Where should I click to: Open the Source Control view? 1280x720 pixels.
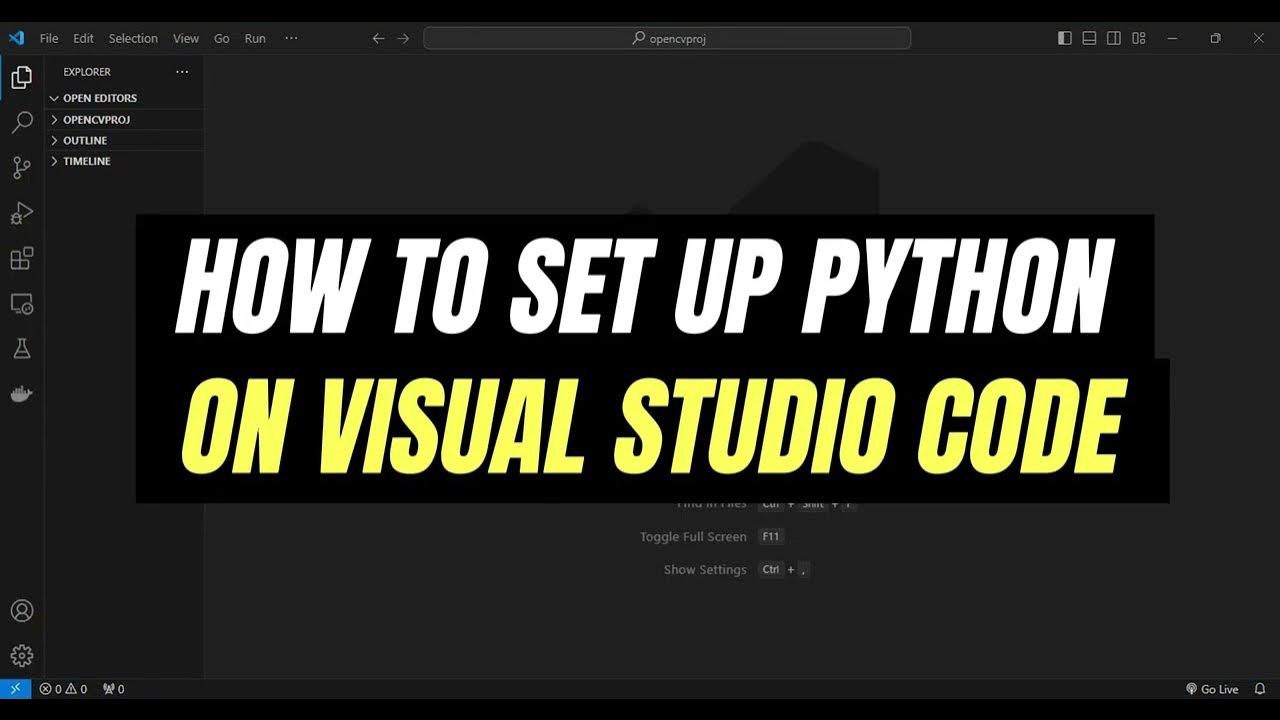point(21,168)
